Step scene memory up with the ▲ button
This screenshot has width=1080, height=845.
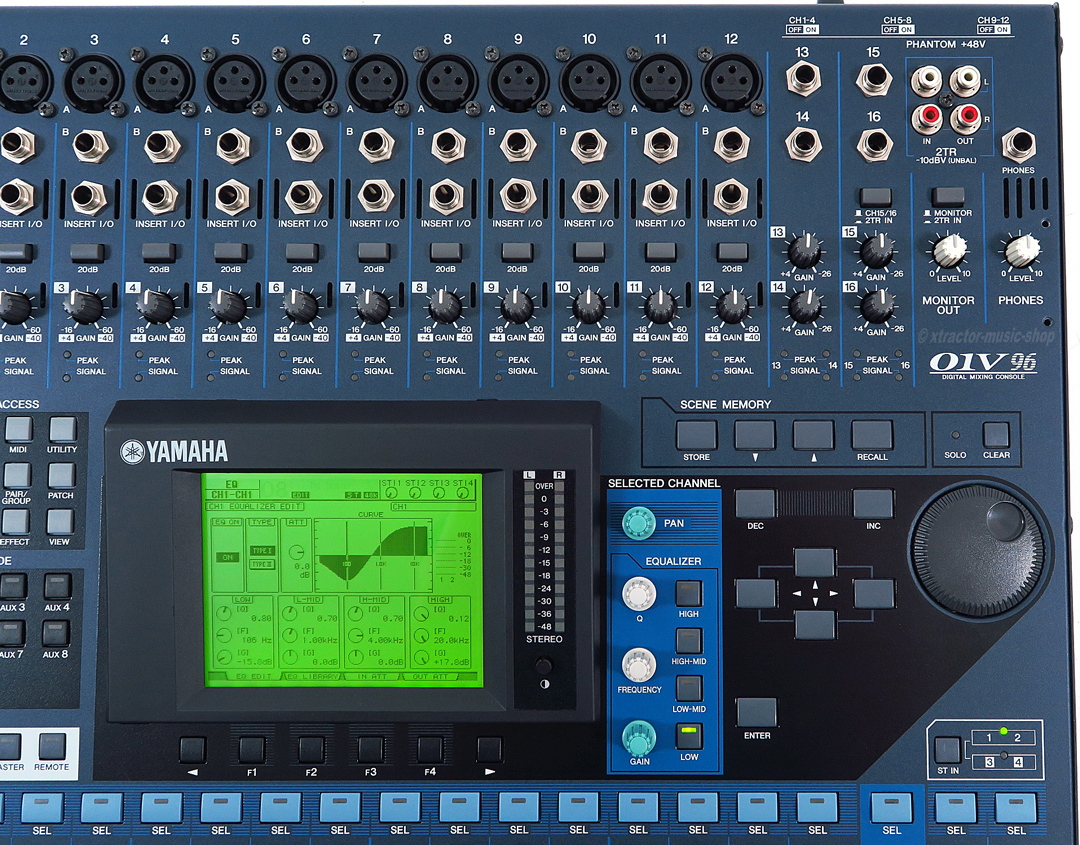click(813, 435)
